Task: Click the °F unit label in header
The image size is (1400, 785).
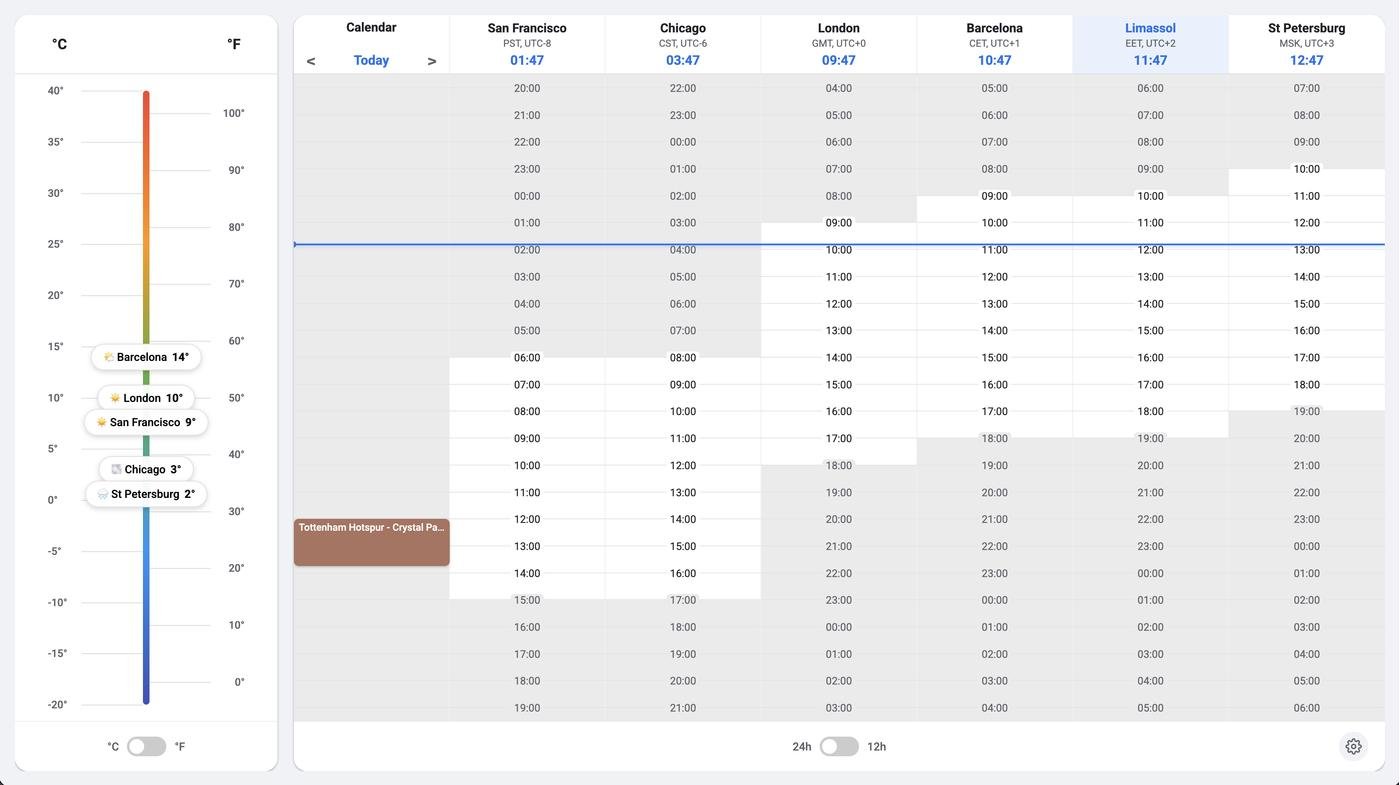Action: coord(233,44)
